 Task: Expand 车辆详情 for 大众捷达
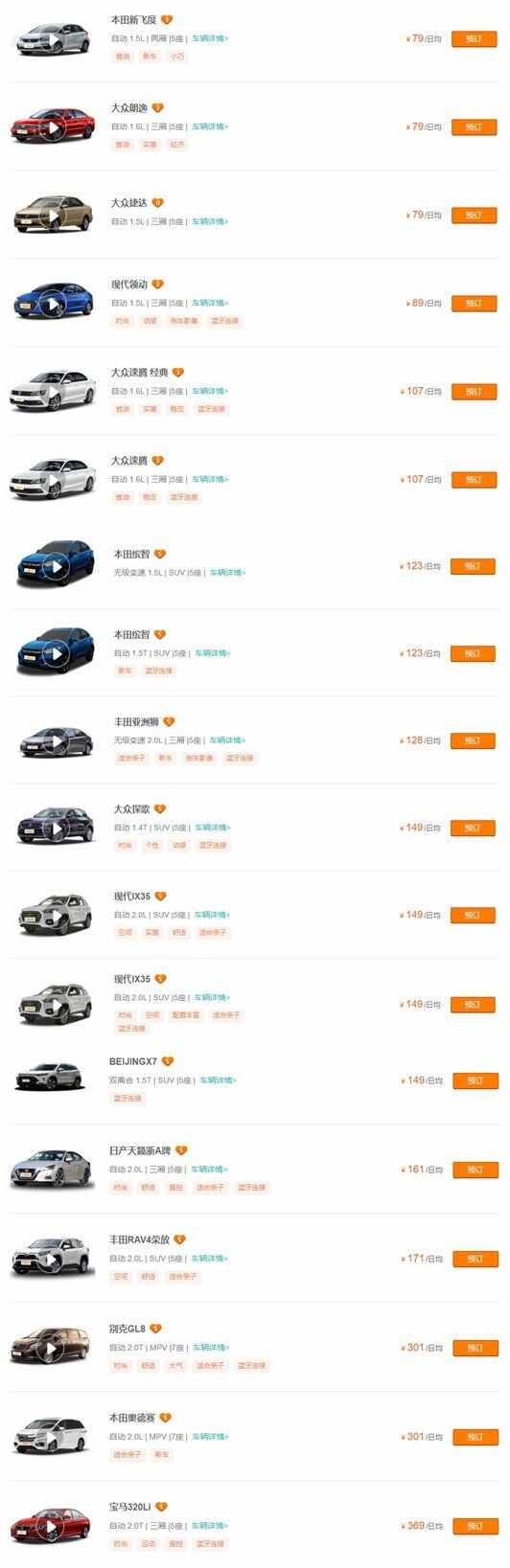coord(210,221)
